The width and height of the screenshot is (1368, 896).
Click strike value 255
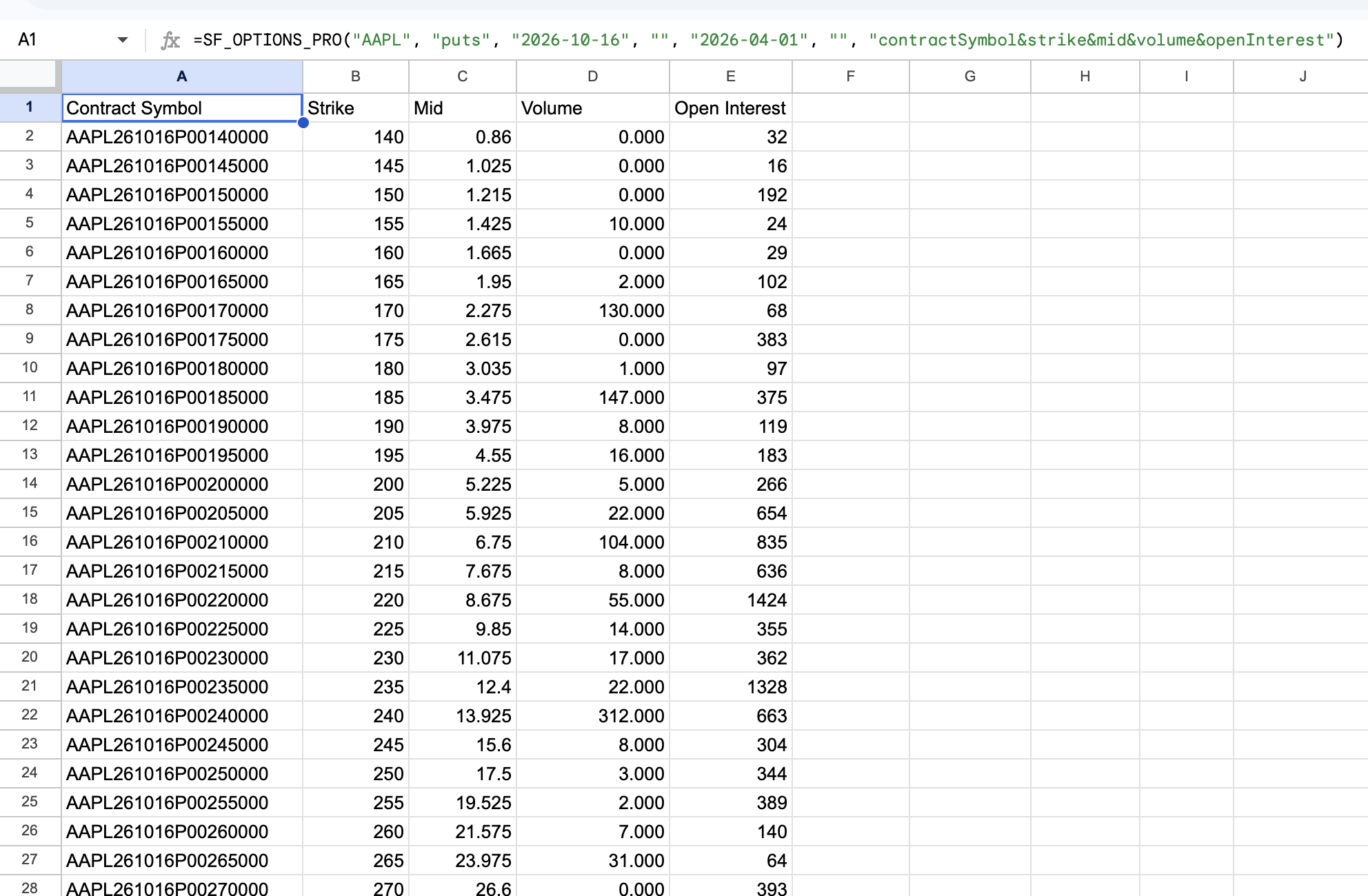click(356, 803)
